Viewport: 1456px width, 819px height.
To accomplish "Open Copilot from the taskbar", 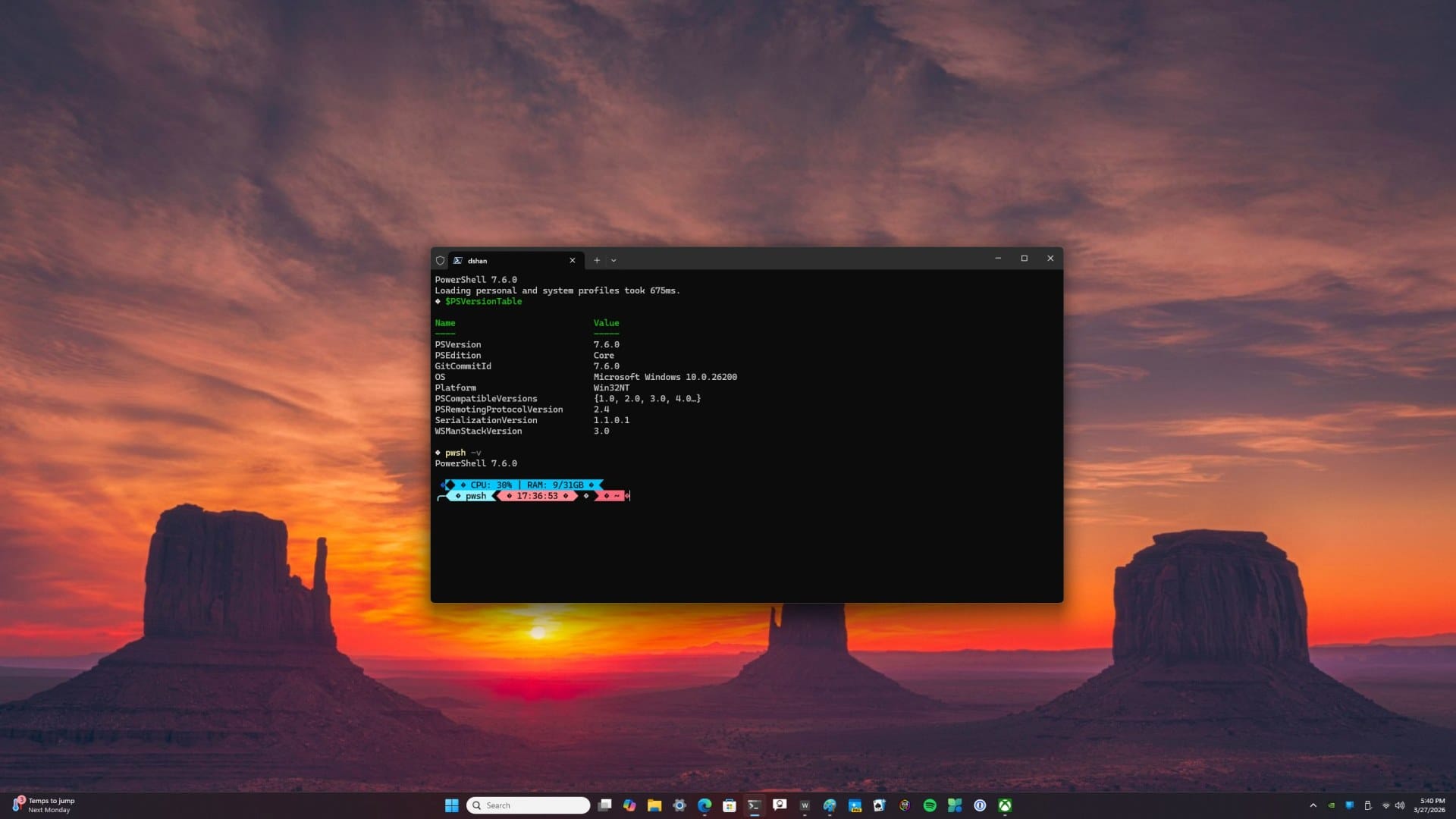I will (x=629, y=805).
